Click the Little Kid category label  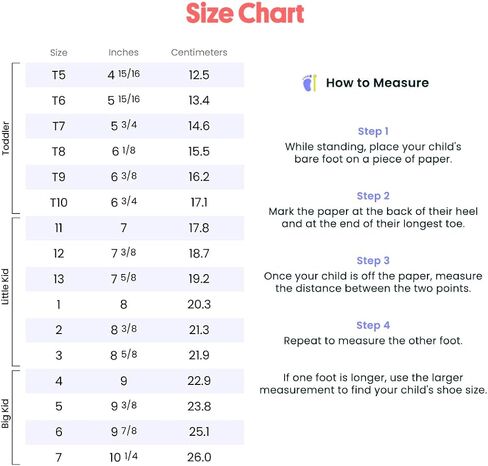[5, 287]
